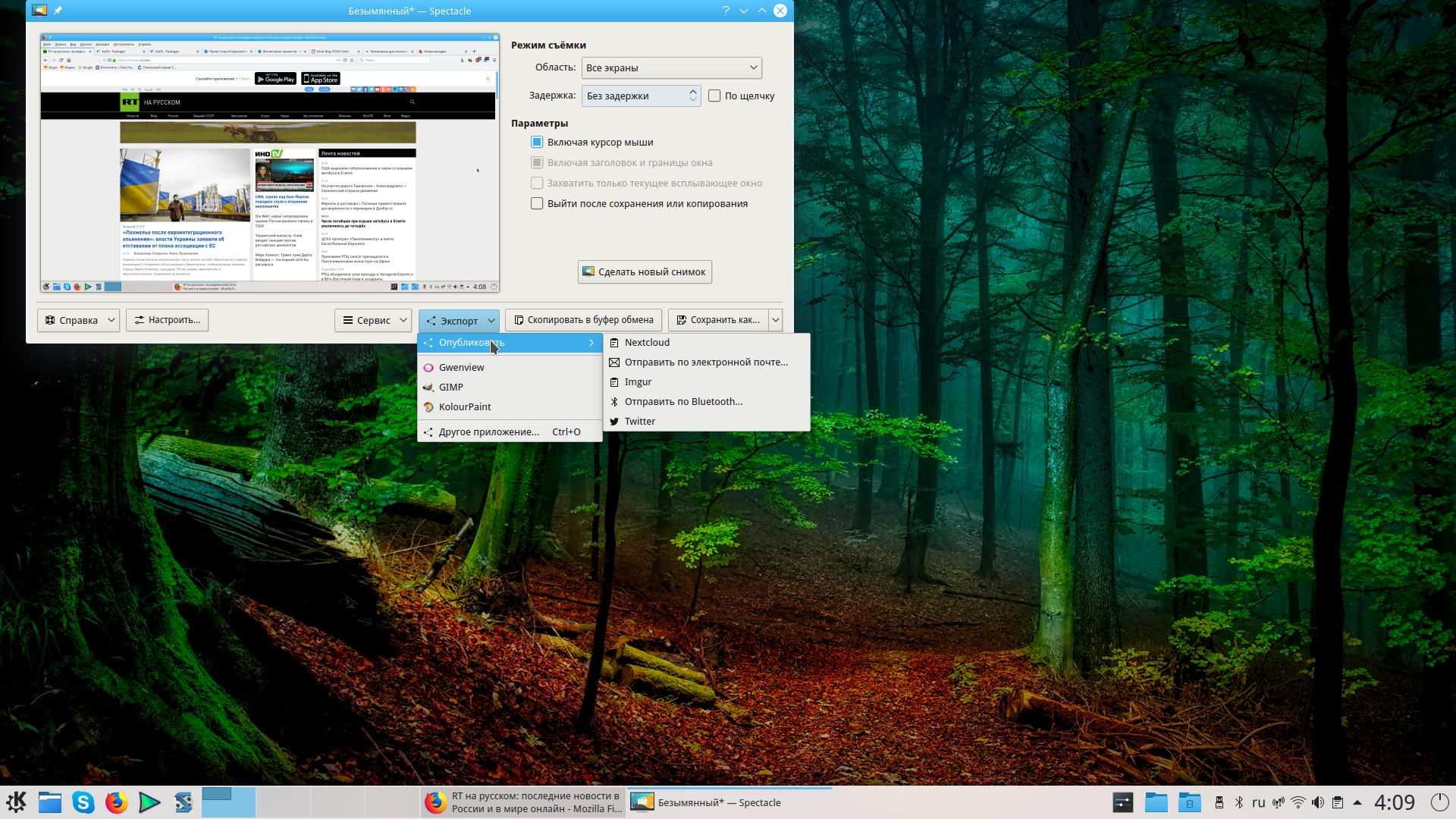
Task: Increase the delay spinbox value
Action: pos(692,91)
